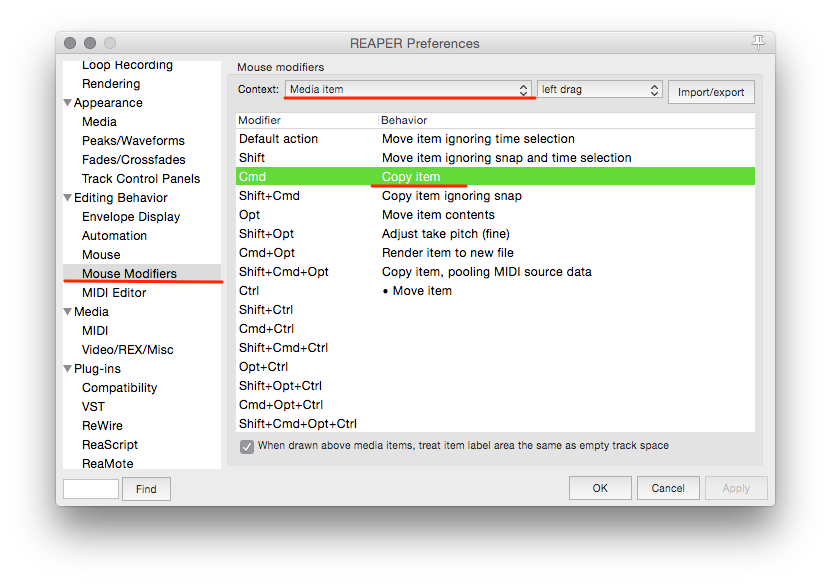Image resolution: width=831 pixels, height=586 pixels.
Task: Open the Plug-ins preferences page
Action: 97,369
